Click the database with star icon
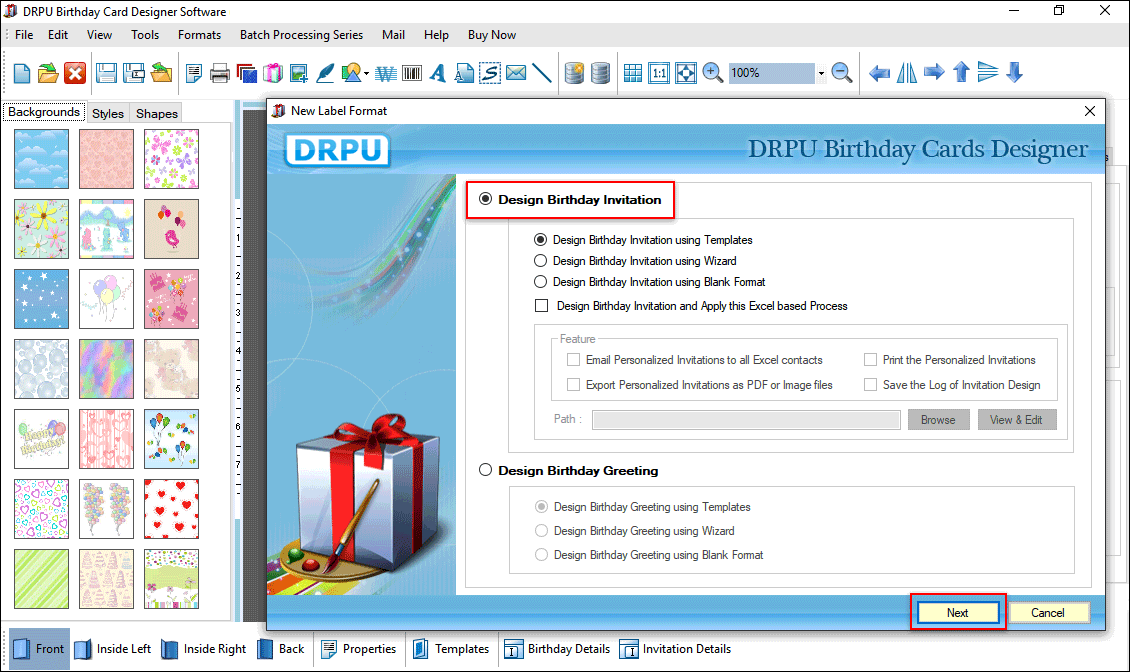The image size is (1130, 672). [x=574, y=73]
